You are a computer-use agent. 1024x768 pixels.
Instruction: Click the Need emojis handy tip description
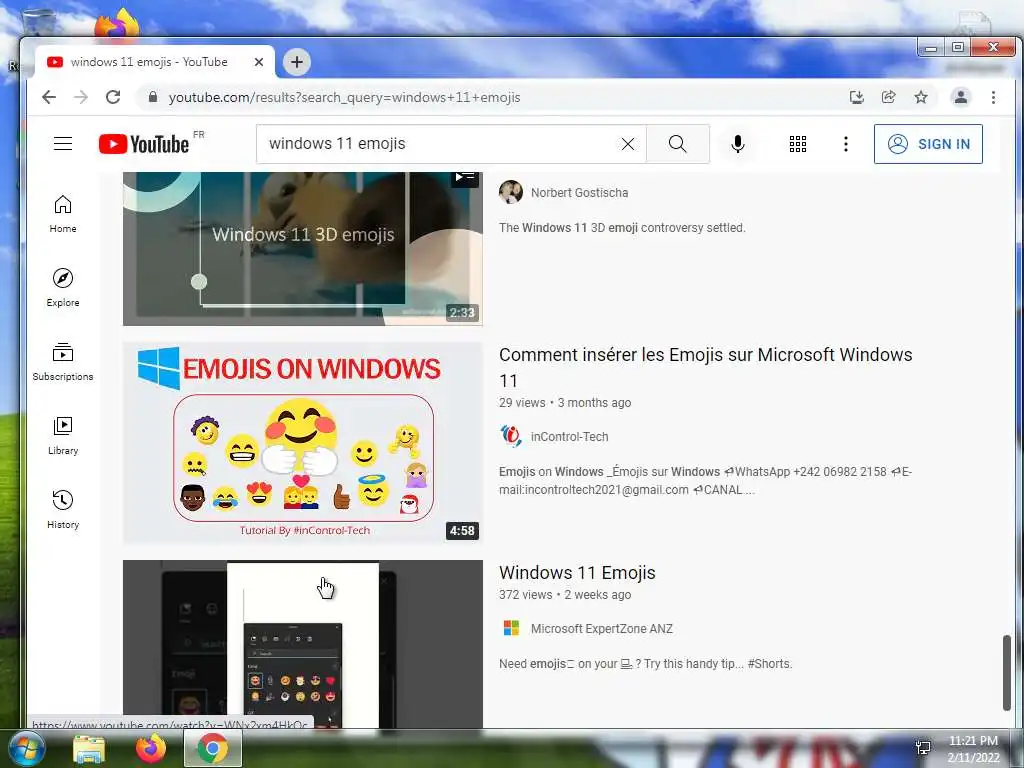pos(645,664)
